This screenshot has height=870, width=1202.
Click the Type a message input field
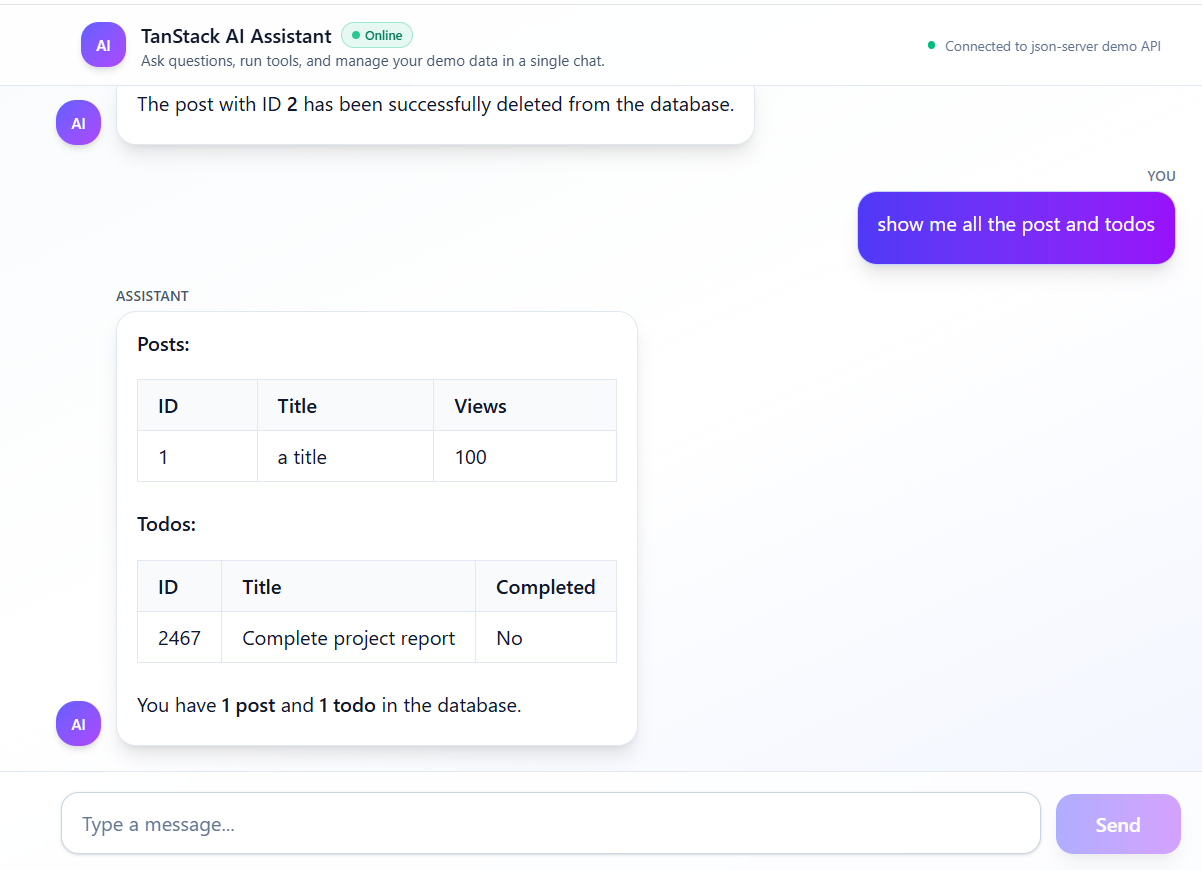550,824
